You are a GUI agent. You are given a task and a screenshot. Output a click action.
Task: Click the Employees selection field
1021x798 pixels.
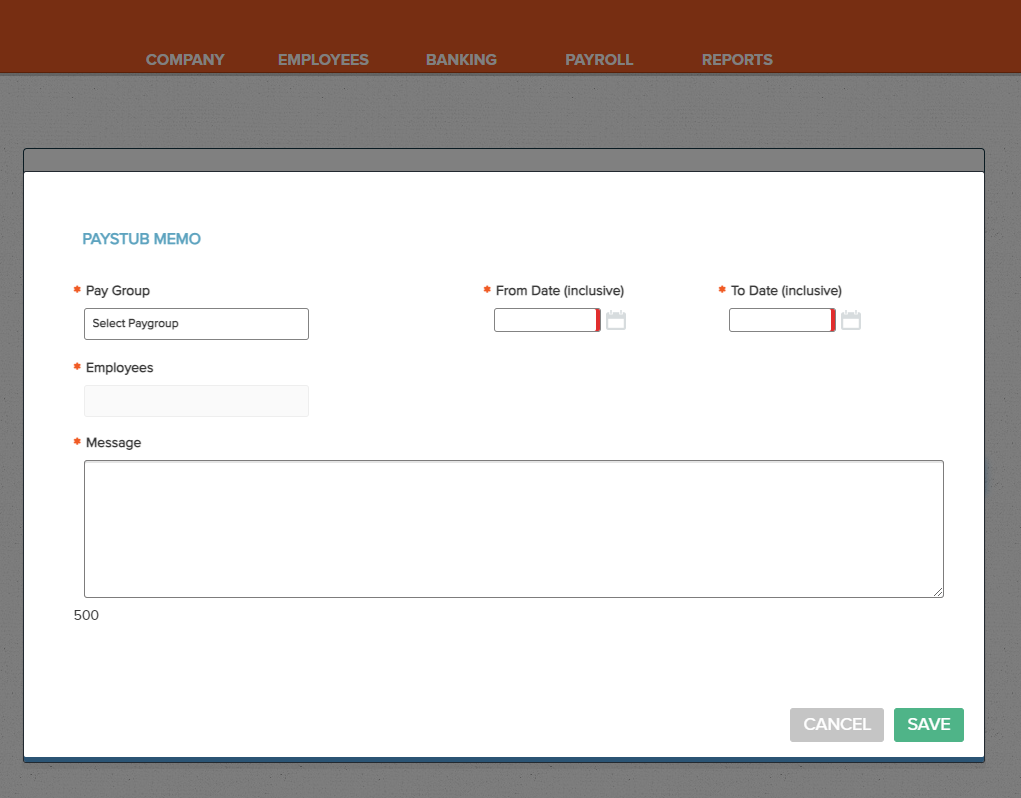click(196, 401)
